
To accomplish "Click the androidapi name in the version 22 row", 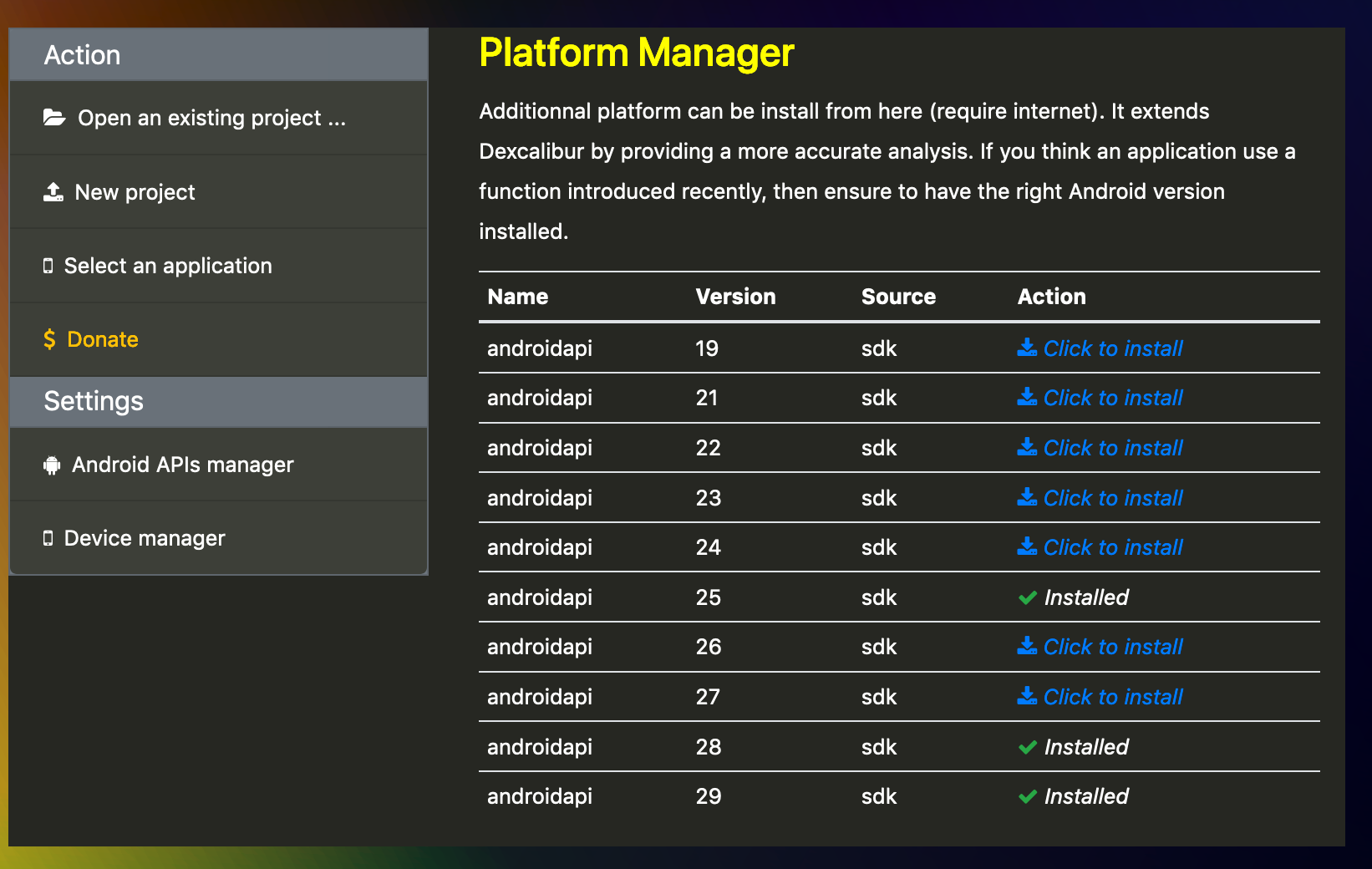I will tap(540, 449).
